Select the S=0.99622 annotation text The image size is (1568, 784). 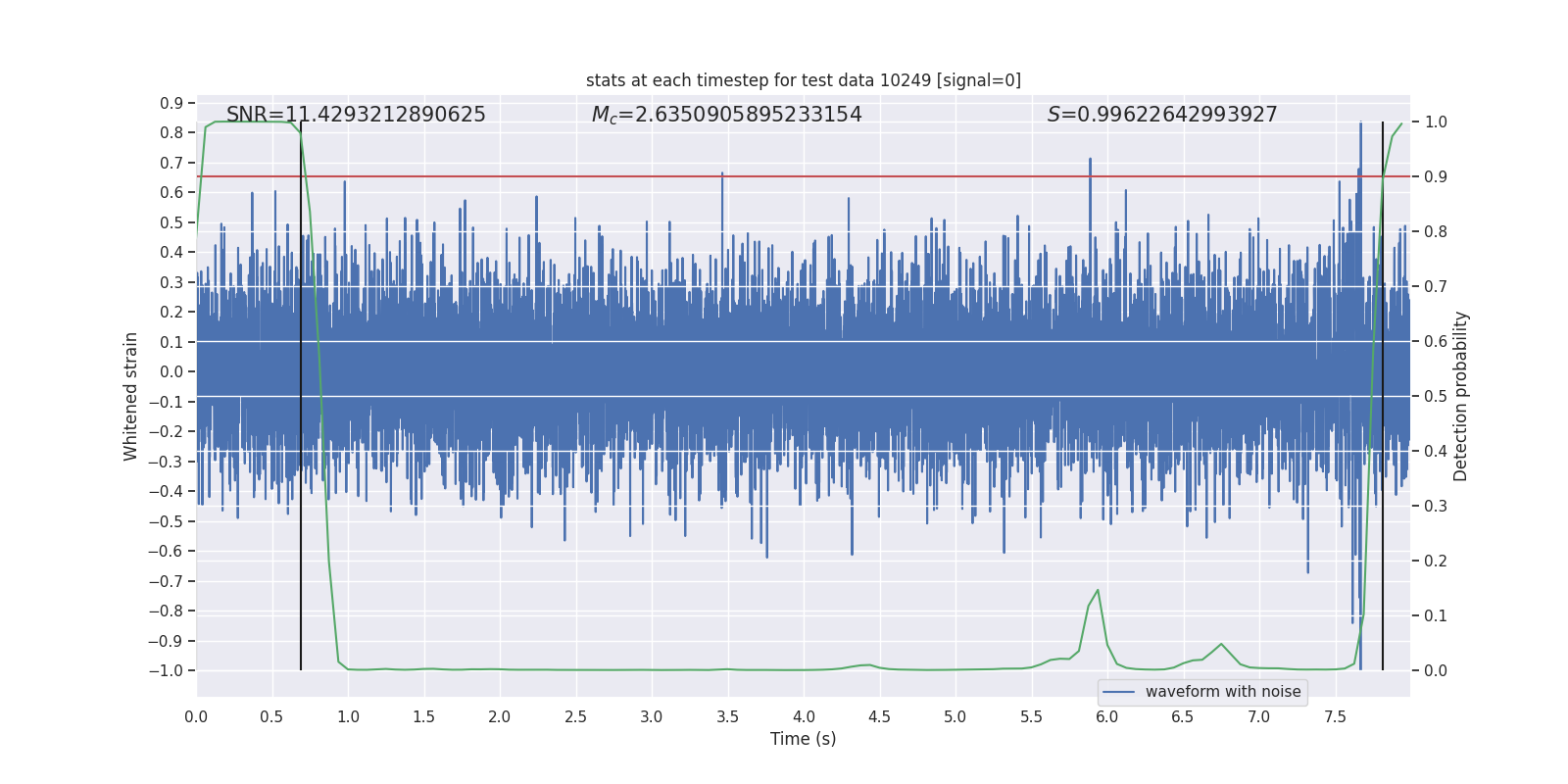coord(1161,115)
